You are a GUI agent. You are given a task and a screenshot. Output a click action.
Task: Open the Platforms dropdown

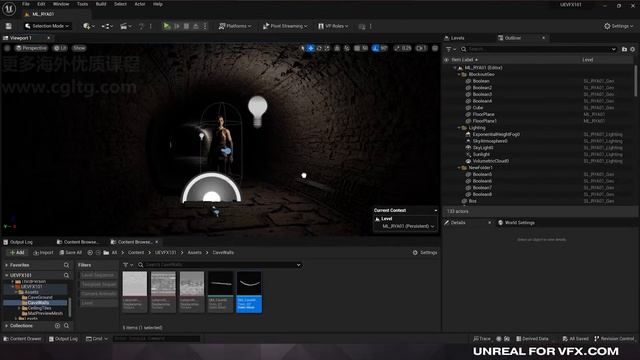235,26
